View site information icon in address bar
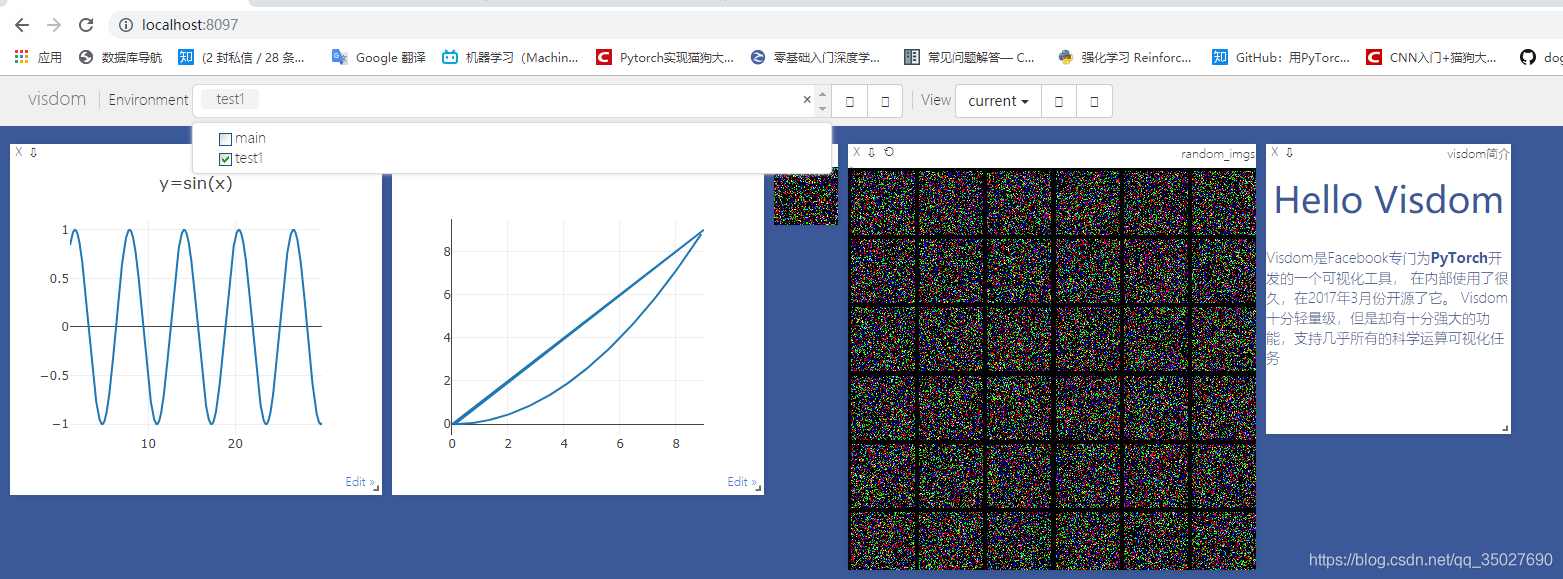 pyautogui.click(x=125, y=25)
